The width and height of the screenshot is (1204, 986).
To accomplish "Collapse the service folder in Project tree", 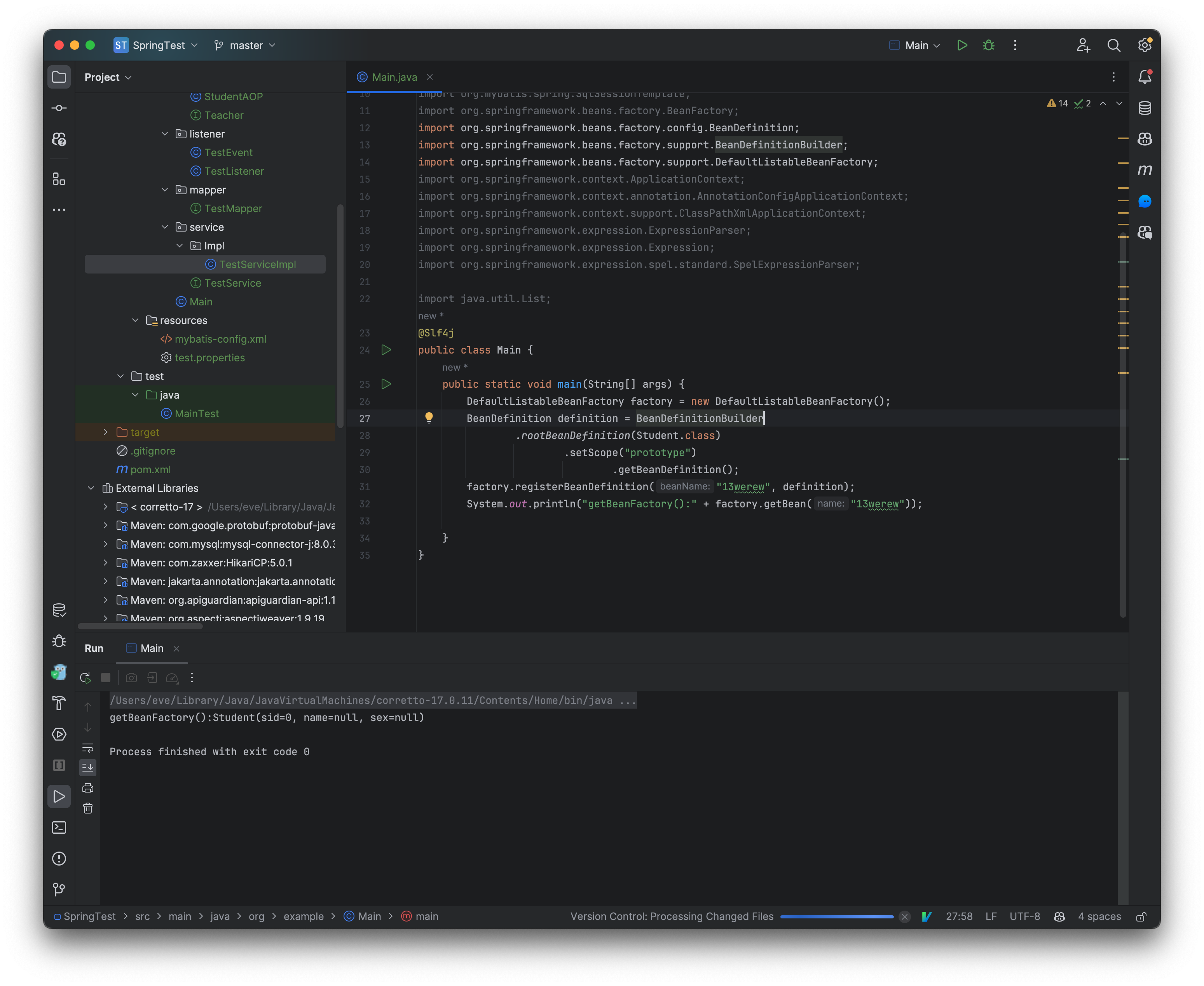I will click(x=165, y=226).
